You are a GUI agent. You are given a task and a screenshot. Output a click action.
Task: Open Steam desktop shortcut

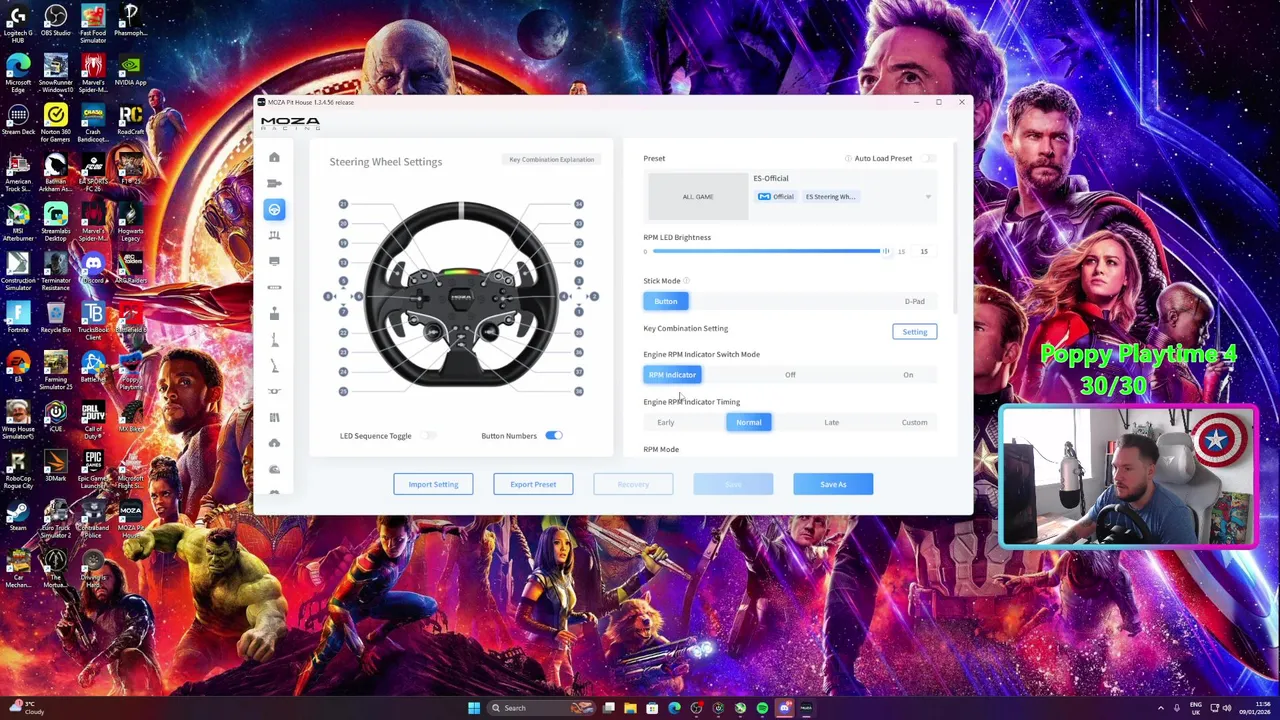[18, 518]
